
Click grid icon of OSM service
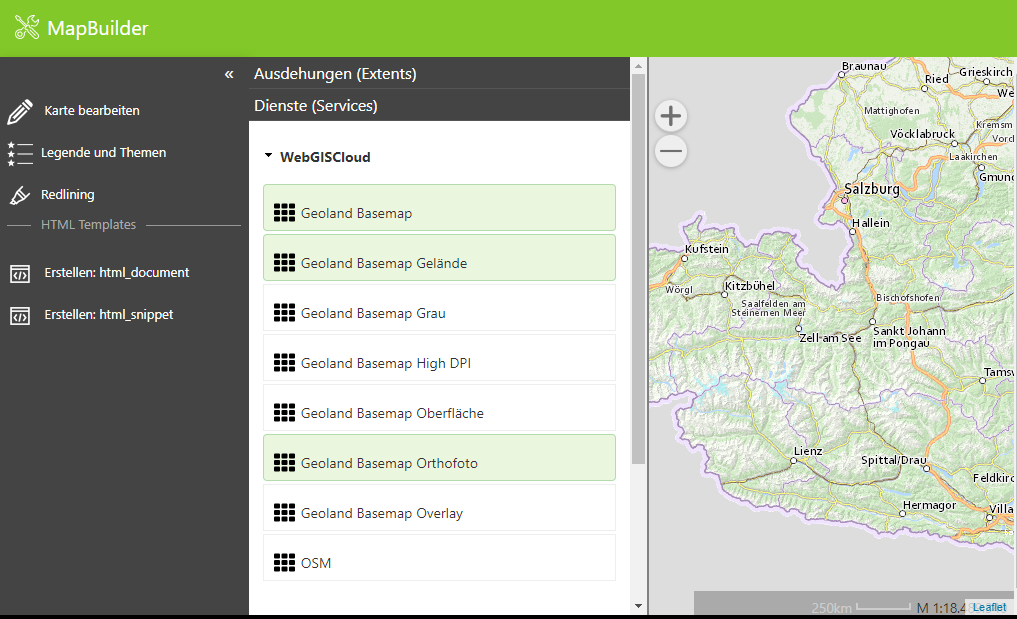click(x=284, y=562)
